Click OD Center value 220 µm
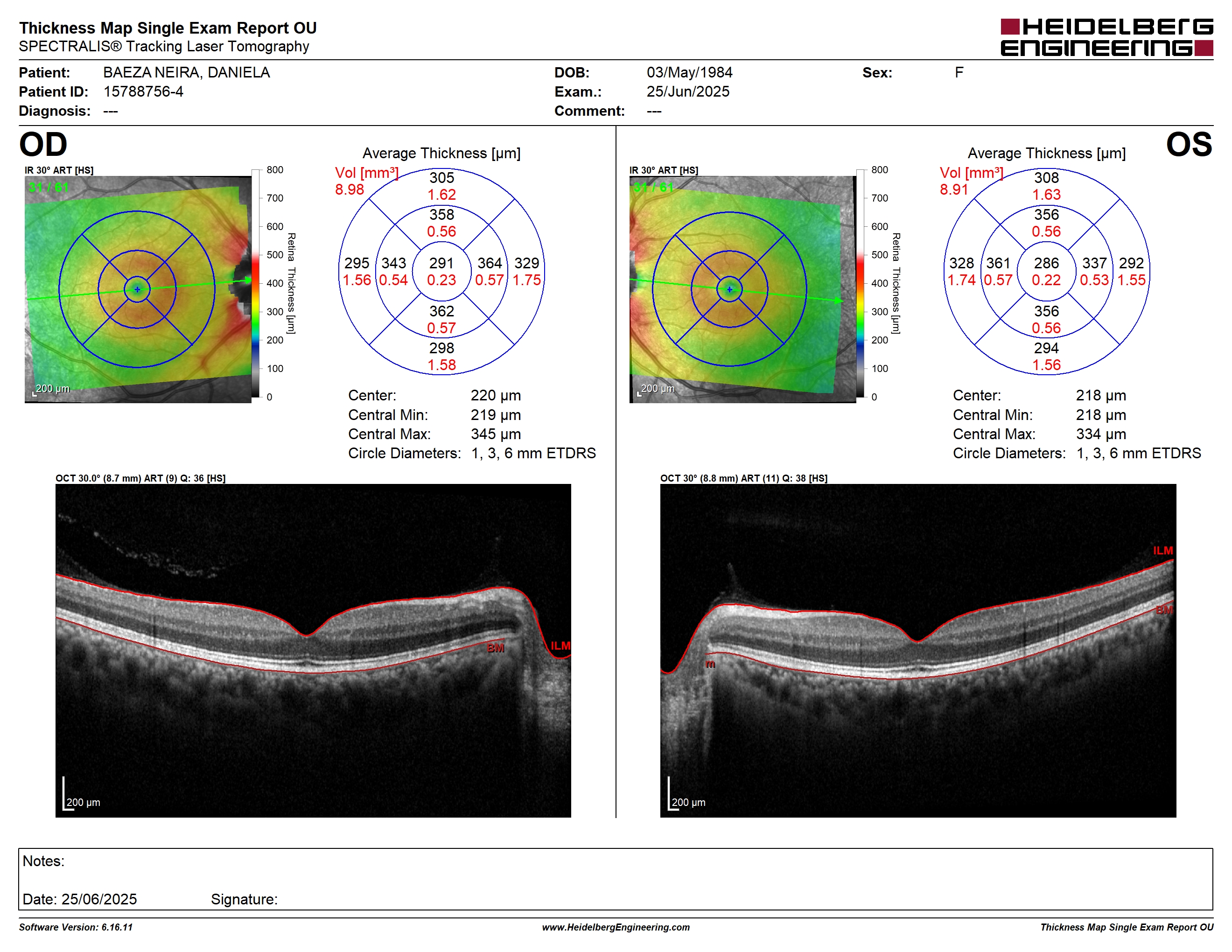The height and width of the screenshot is (952, 1232). (496, 395)
